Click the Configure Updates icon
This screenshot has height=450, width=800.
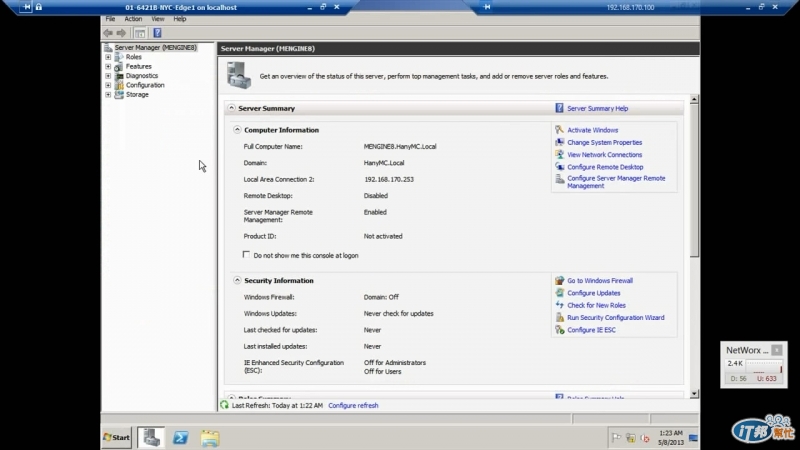(560, 292)
